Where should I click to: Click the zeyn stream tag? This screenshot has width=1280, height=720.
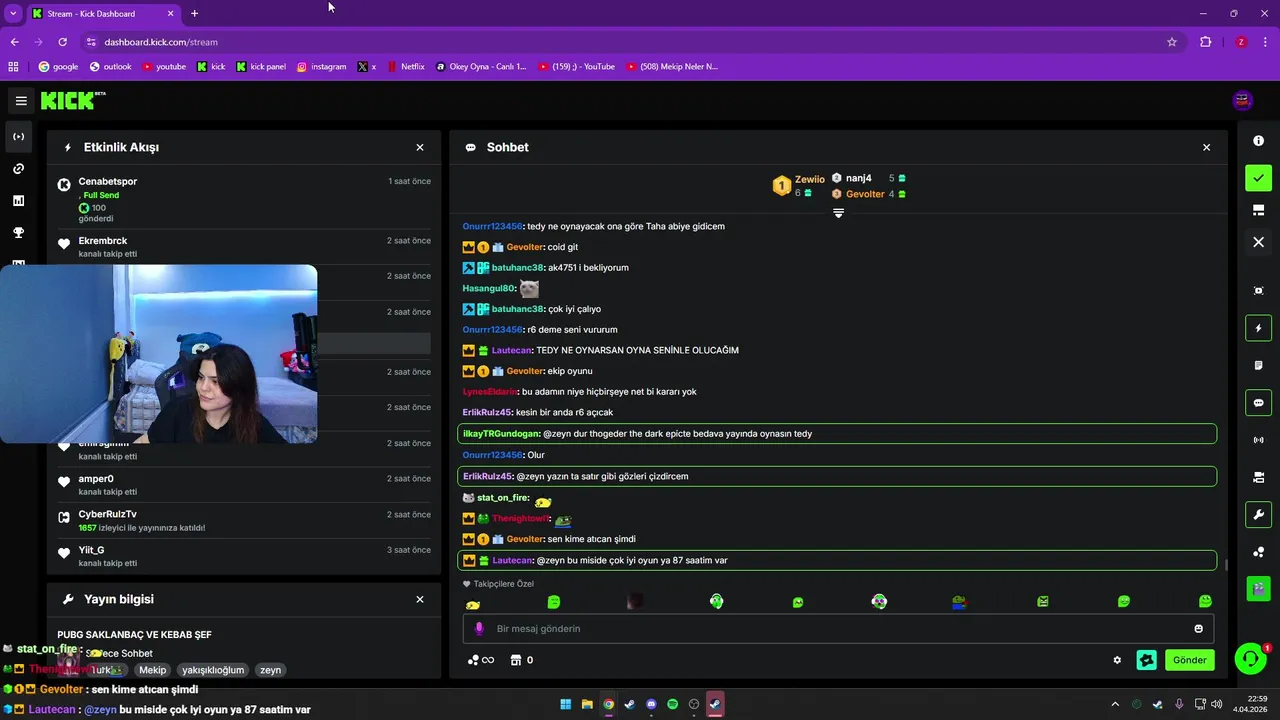(x=271, y=670)
